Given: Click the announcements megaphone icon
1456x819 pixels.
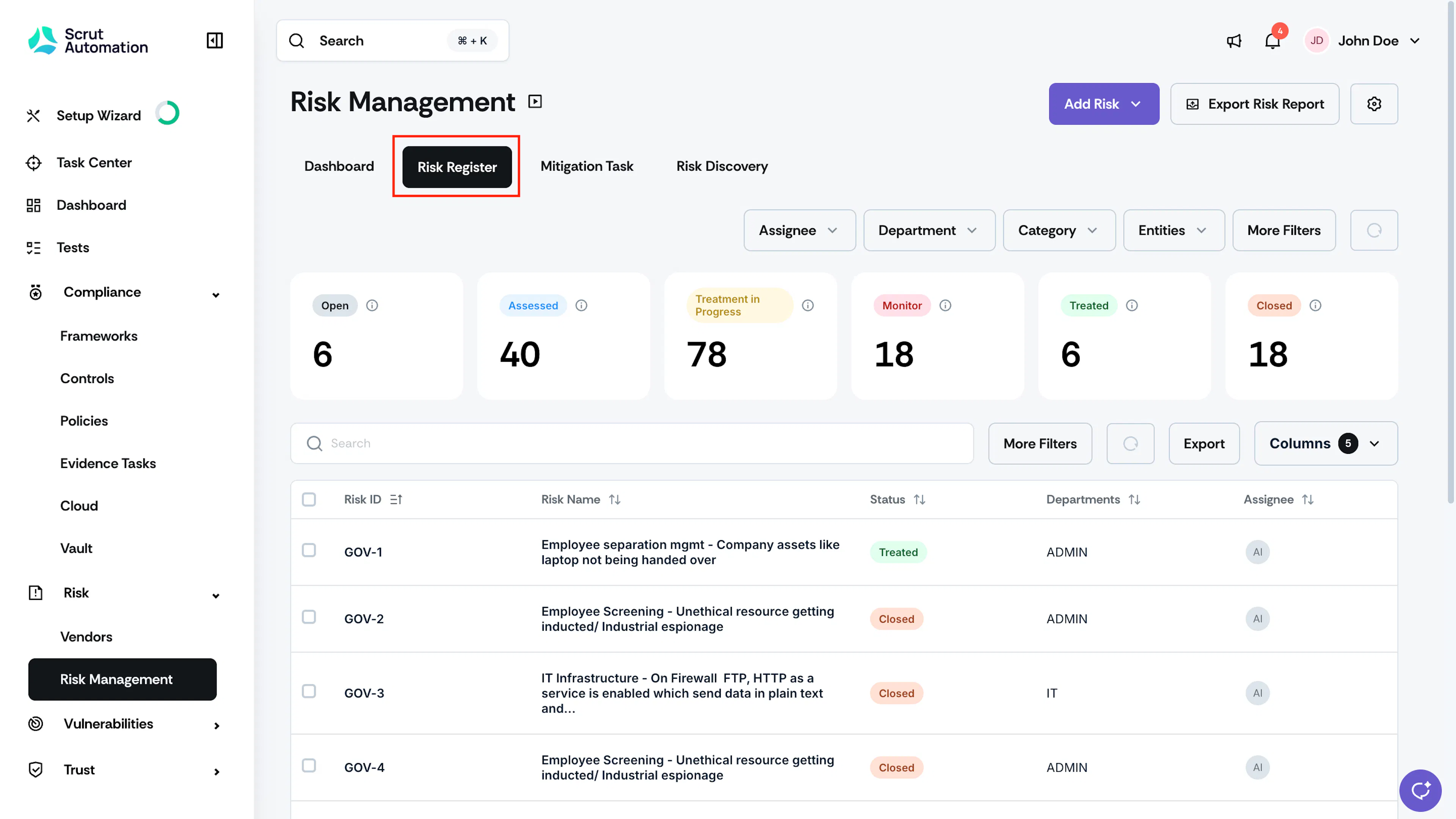Looking at the screenshot, I should (x=1234, y=41).
